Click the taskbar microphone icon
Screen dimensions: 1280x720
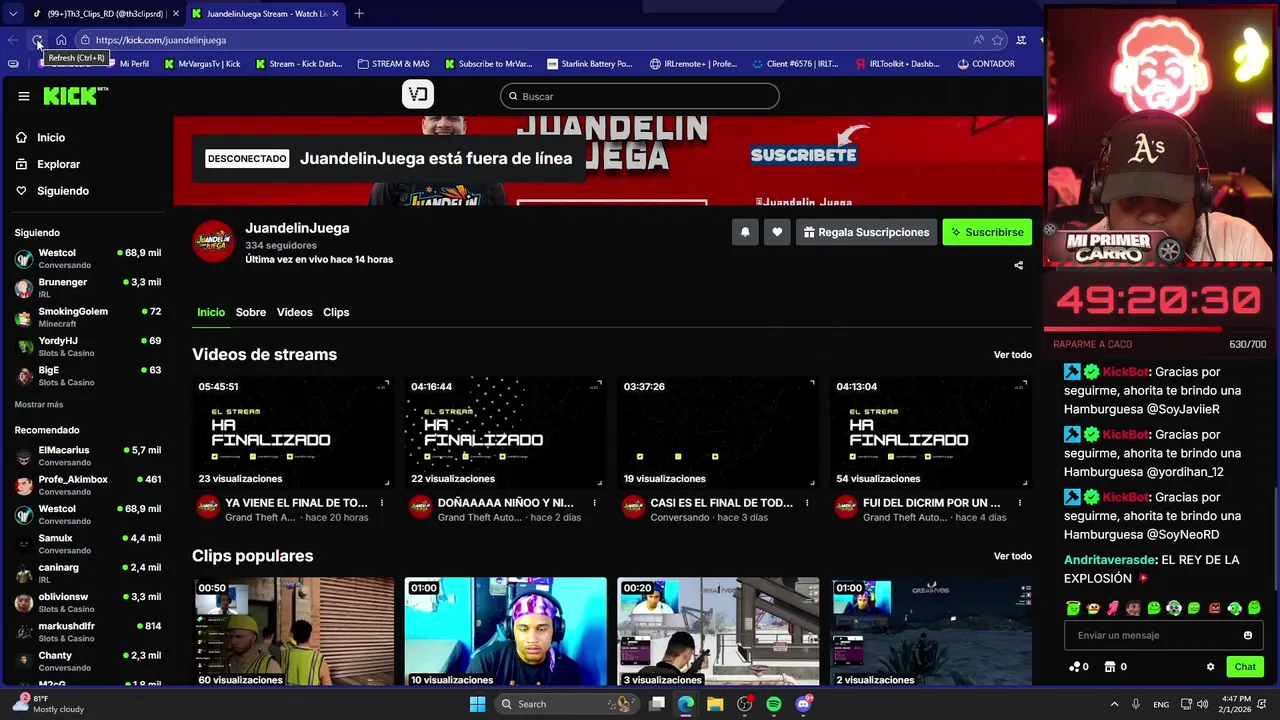[1136, 704]
